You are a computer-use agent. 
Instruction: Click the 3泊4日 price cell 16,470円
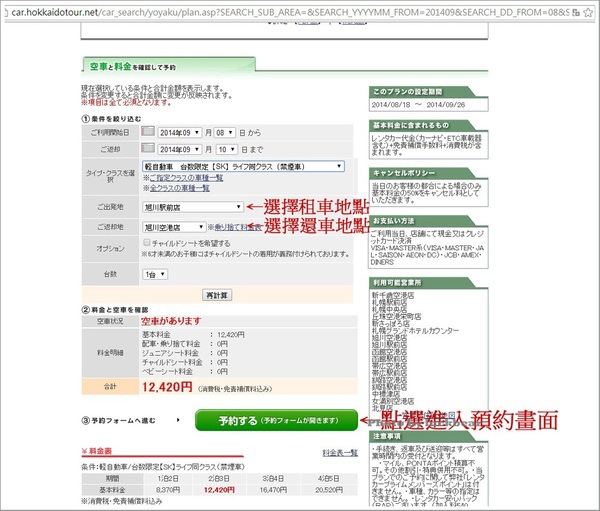coord(273,490)
